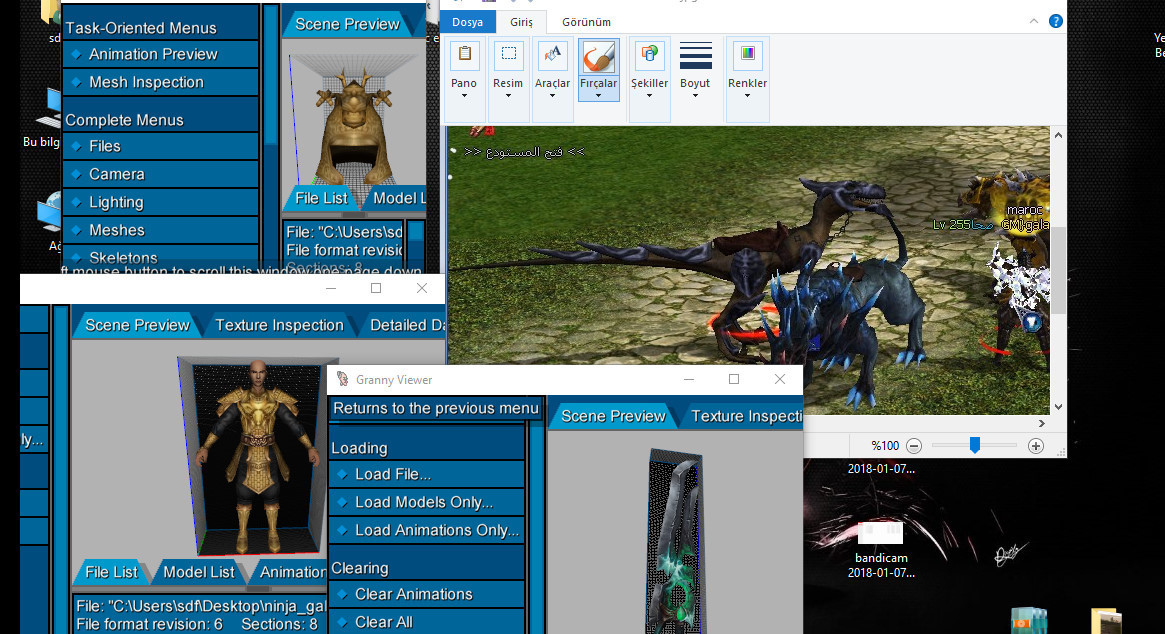Click the Granny Viewer title bar icon

[x=343, y=379]
